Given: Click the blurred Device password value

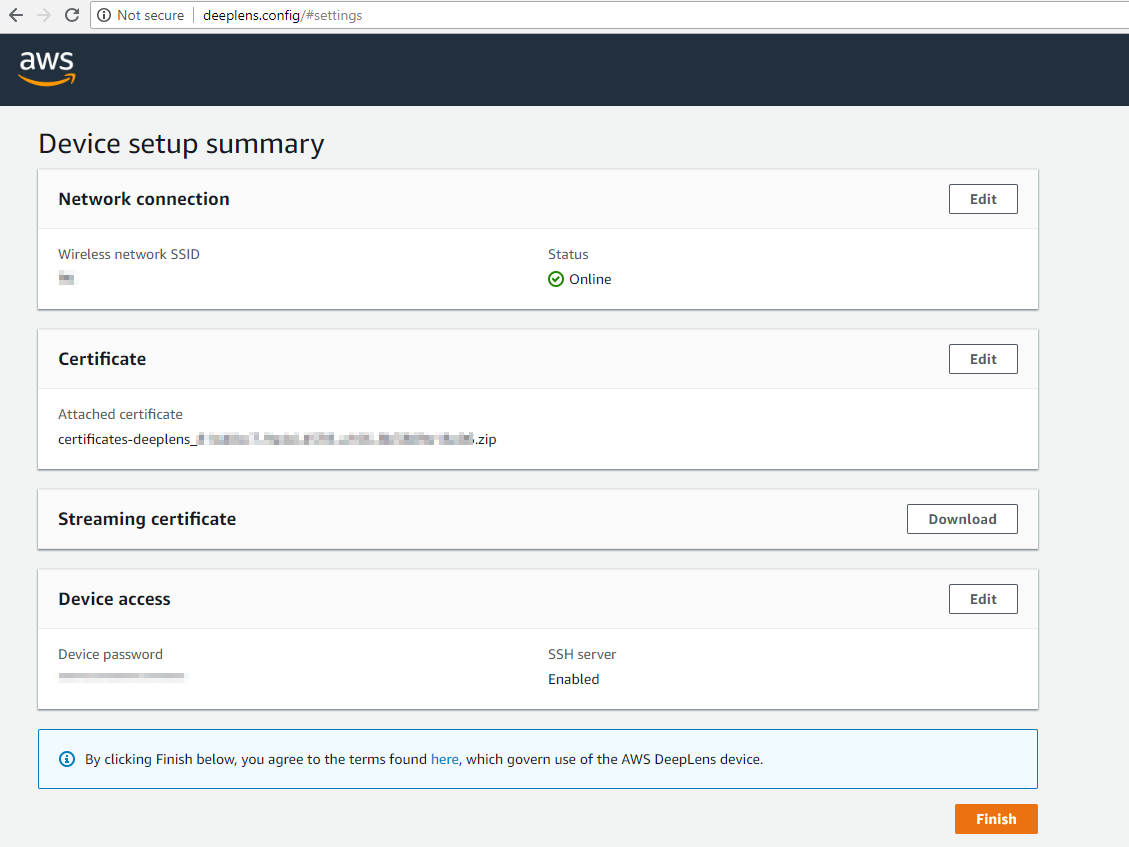Looking at the screenshot, I should pos(122,678).
